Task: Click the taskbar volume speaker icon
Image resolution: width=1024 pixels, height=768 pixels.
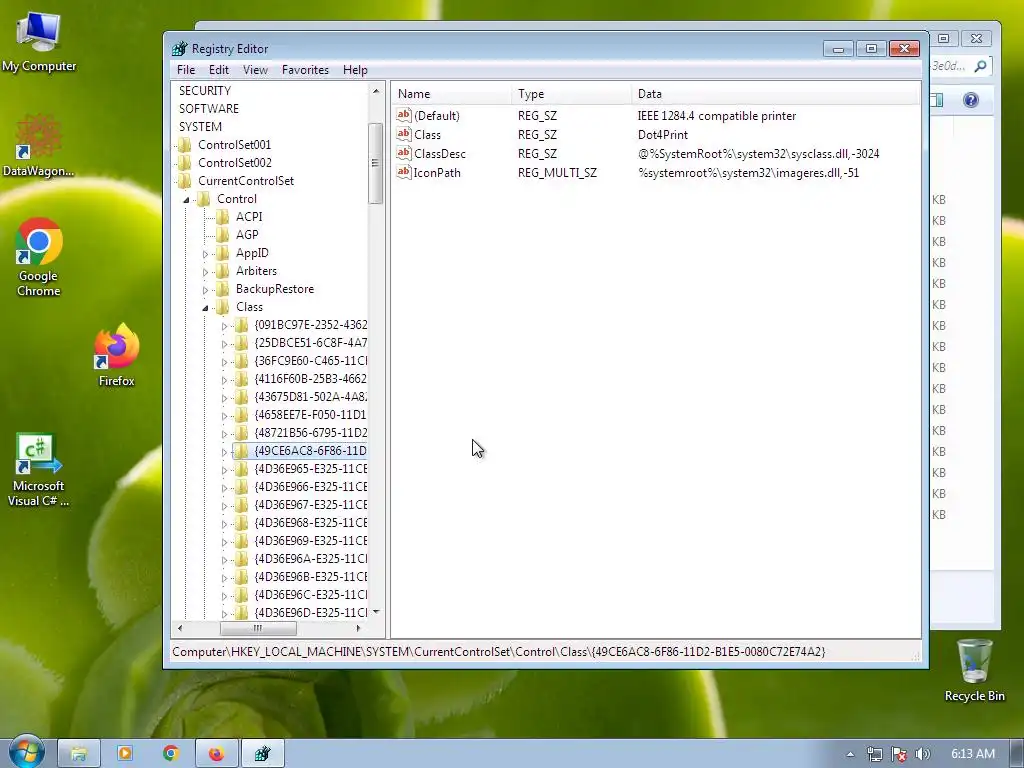Action: [x=922, y=754]
